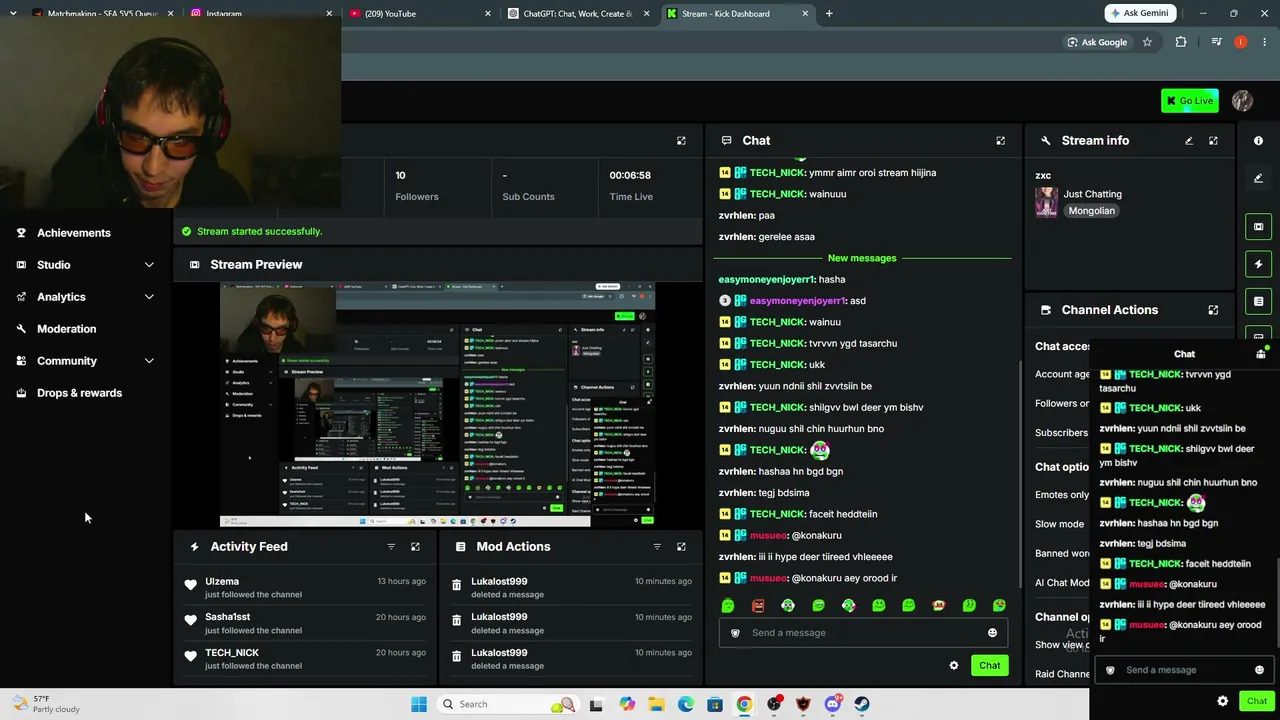Screen dimensions: 1280x720
Task: Open File Explorer from taskbar
Action: tap(656, 704)
